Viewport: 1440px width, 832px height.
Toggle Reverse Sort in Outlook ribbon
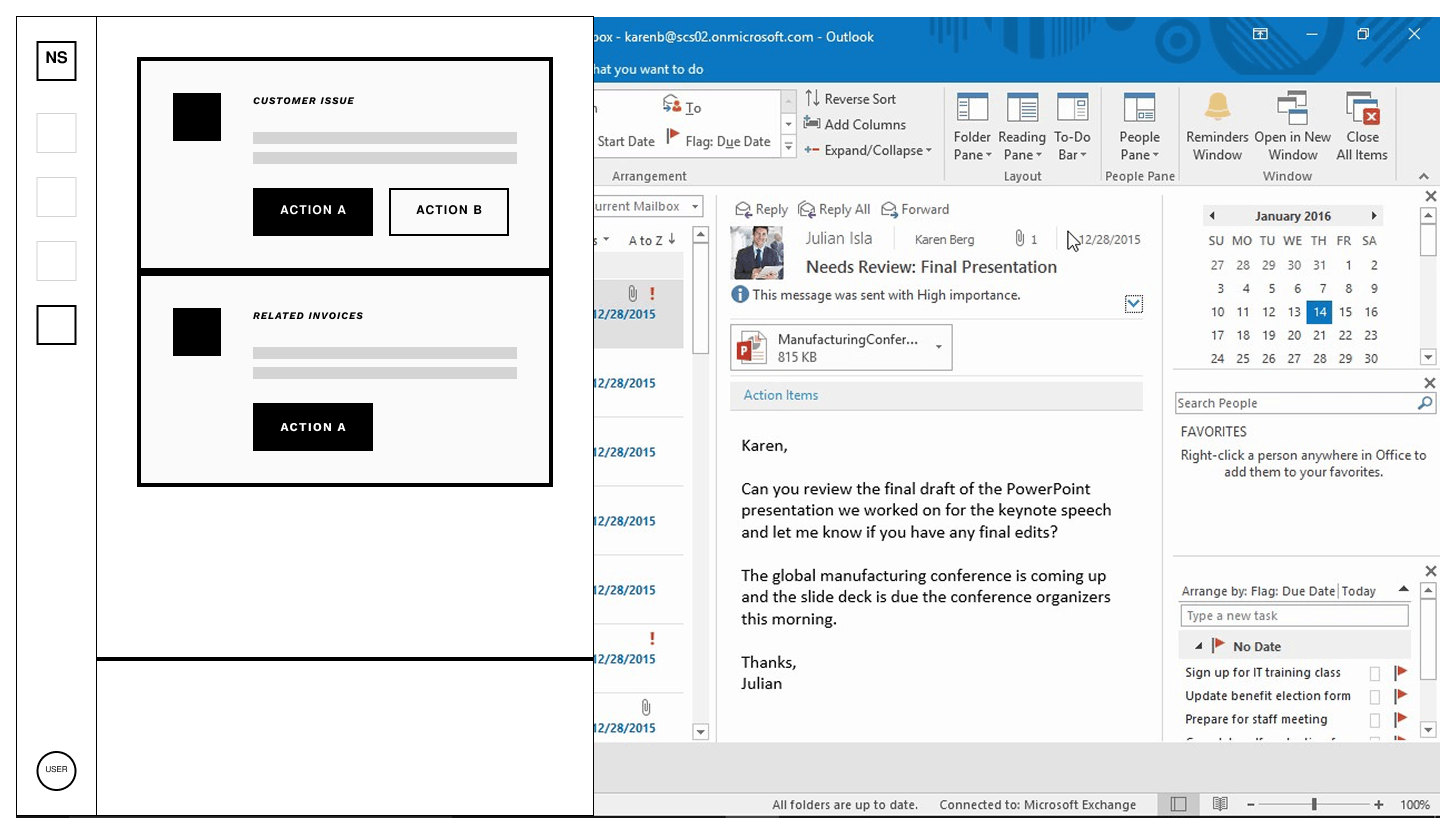point(851,99)
